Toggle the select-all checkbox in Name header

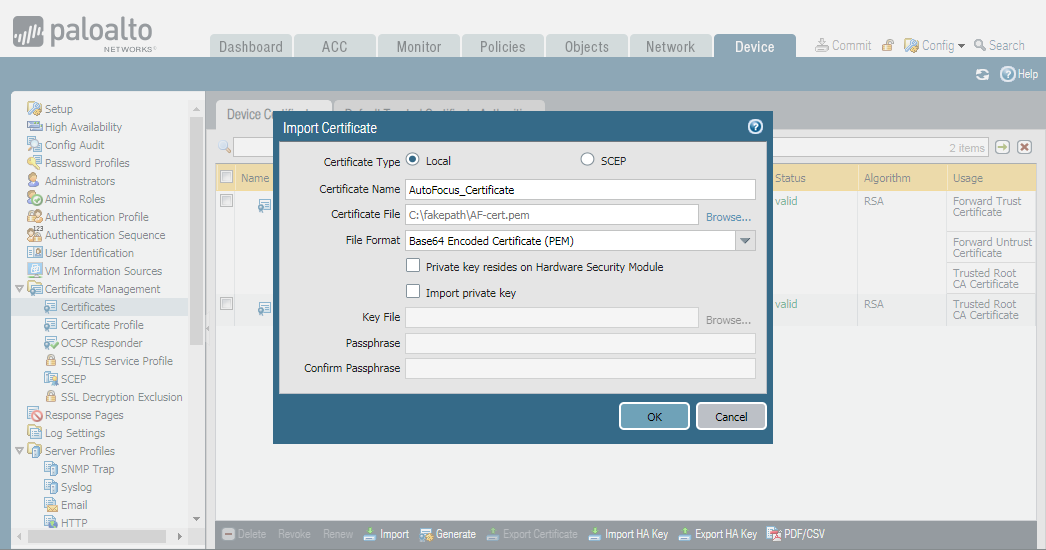tap(227, 177)
